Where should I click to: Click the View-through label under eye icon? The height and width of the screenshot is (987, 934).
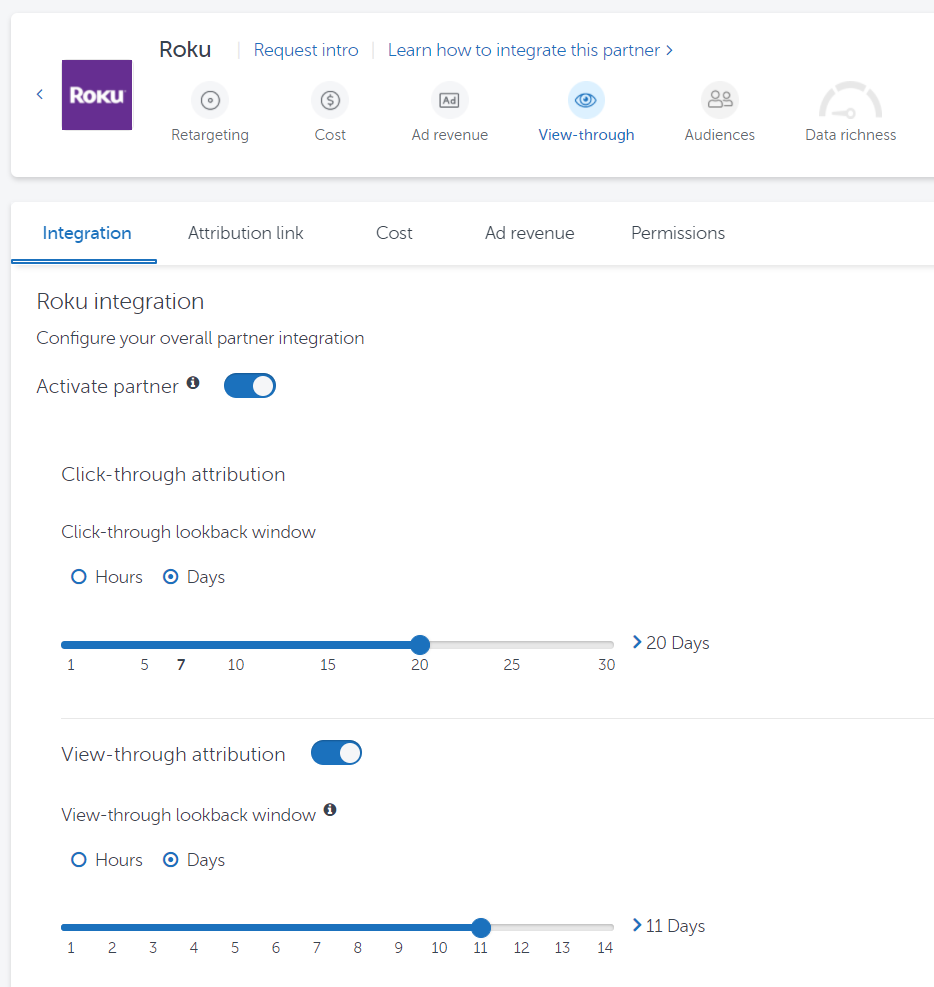pos(587,135)
